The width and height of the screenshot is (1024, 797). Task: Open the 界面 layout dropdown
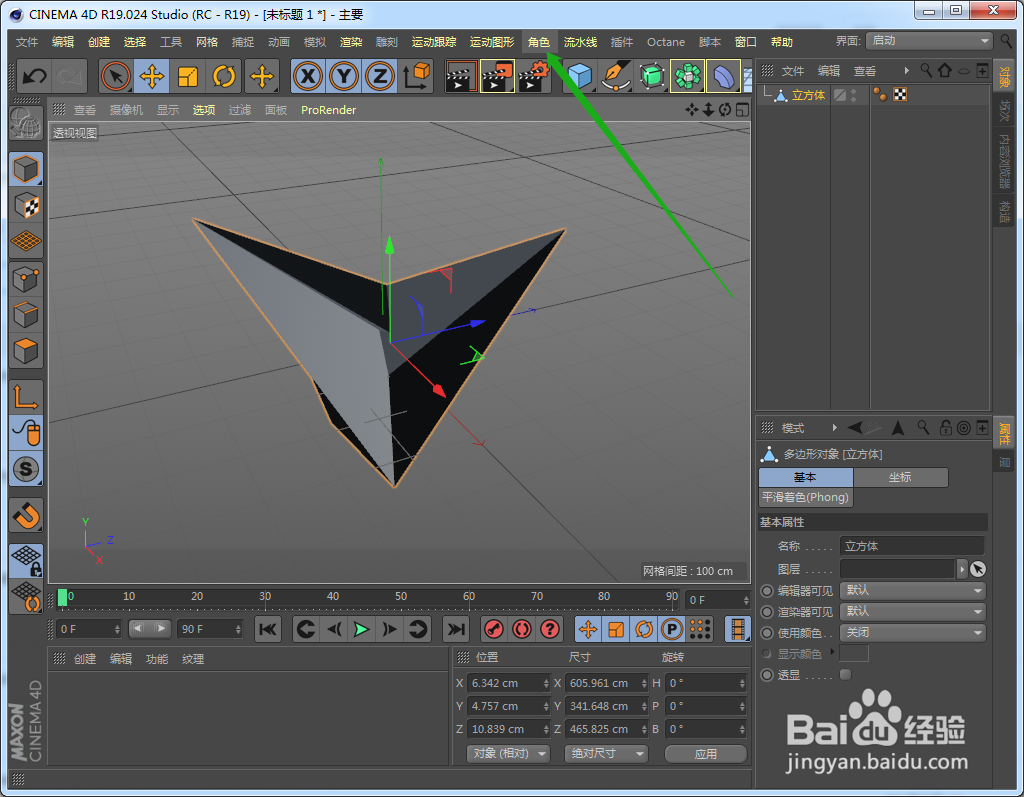click(929, 41)
